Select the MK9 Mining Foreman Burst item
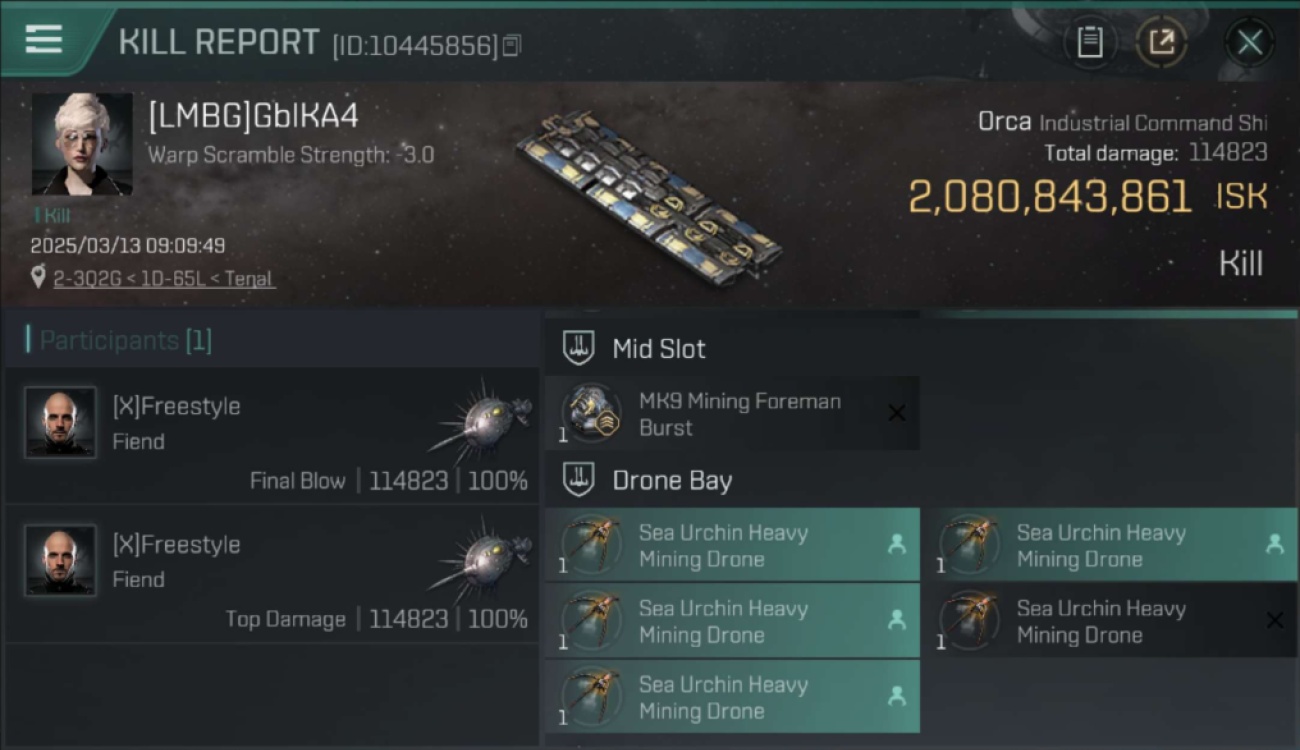Viewport: 1300px width, 750px height. [738, 414]
